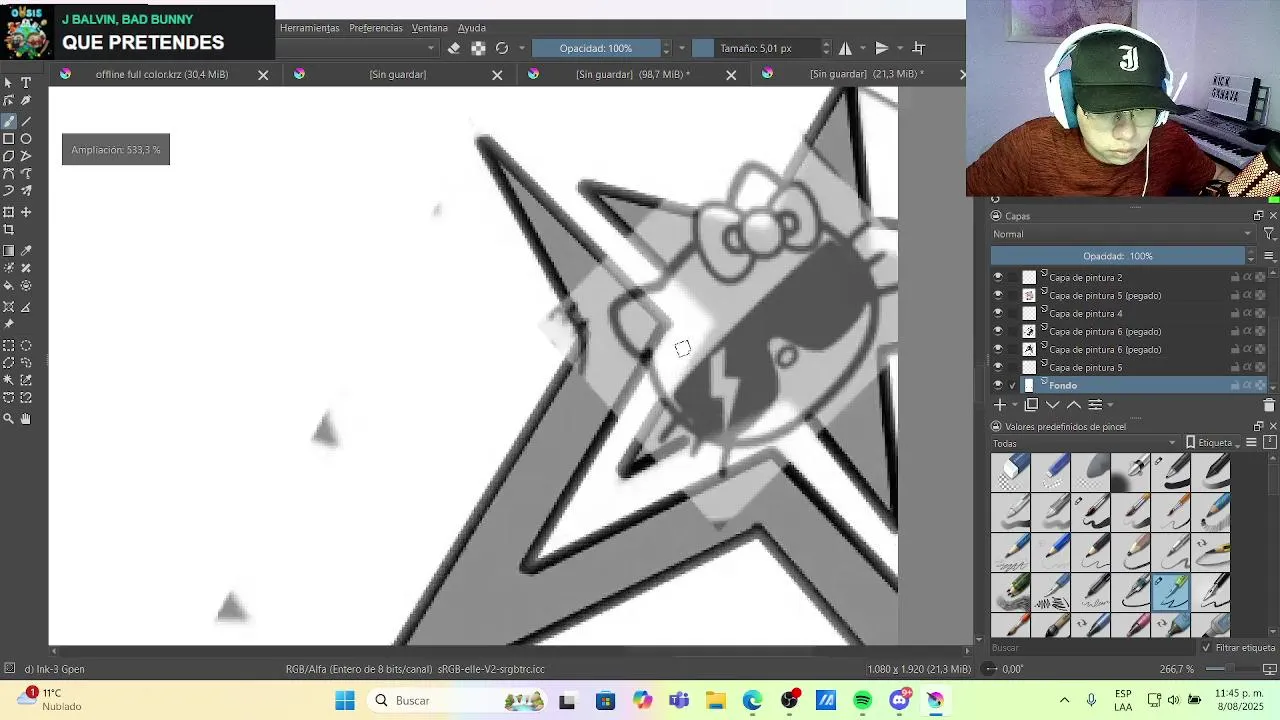1280x720 pixels.
Task: Float the Capas docker panel
Action: click(1258, 216)
